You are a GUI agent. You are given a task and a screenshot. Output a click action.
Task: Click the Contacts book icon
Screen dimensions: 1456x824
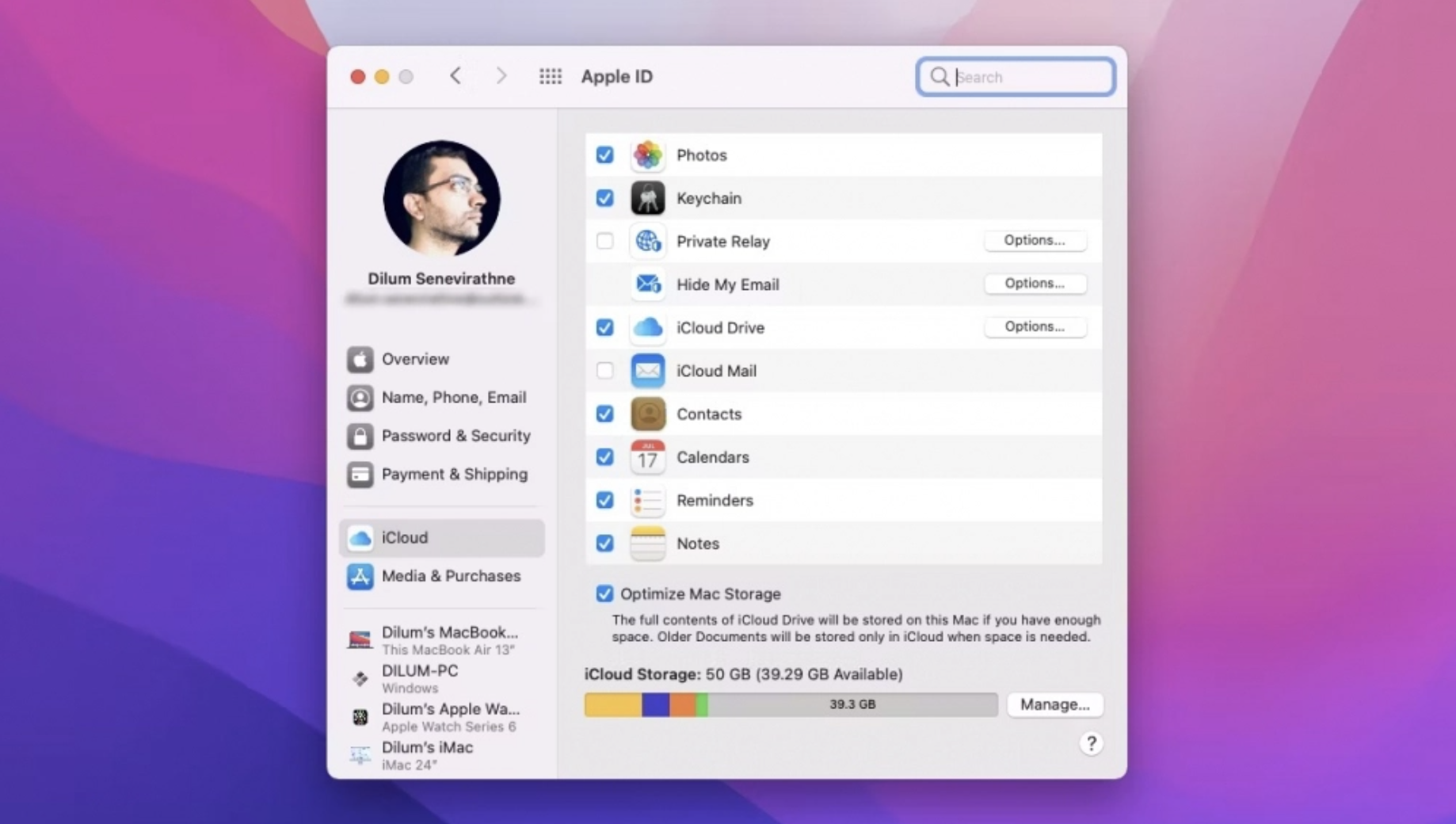[647, 414]
